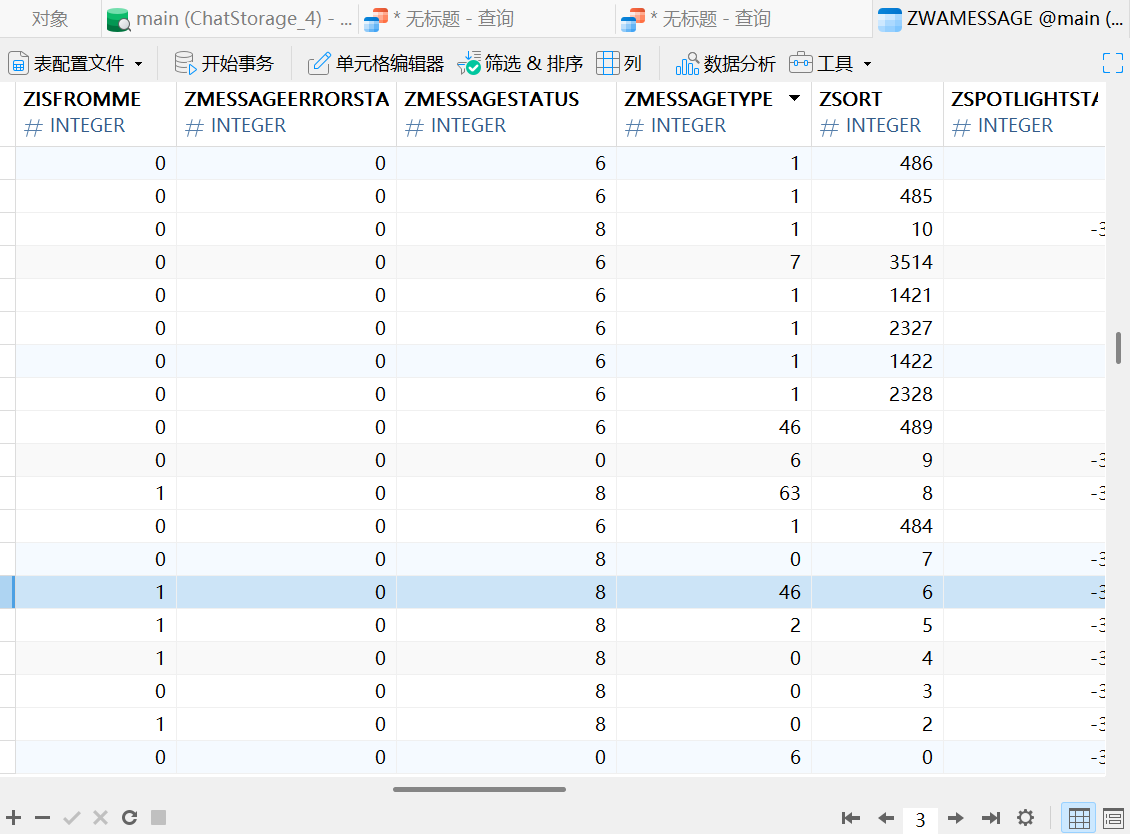This screenshot has width=1130, height=834.
Task: Click the highlighted row's selection marker
Action: tap(7, 592)
